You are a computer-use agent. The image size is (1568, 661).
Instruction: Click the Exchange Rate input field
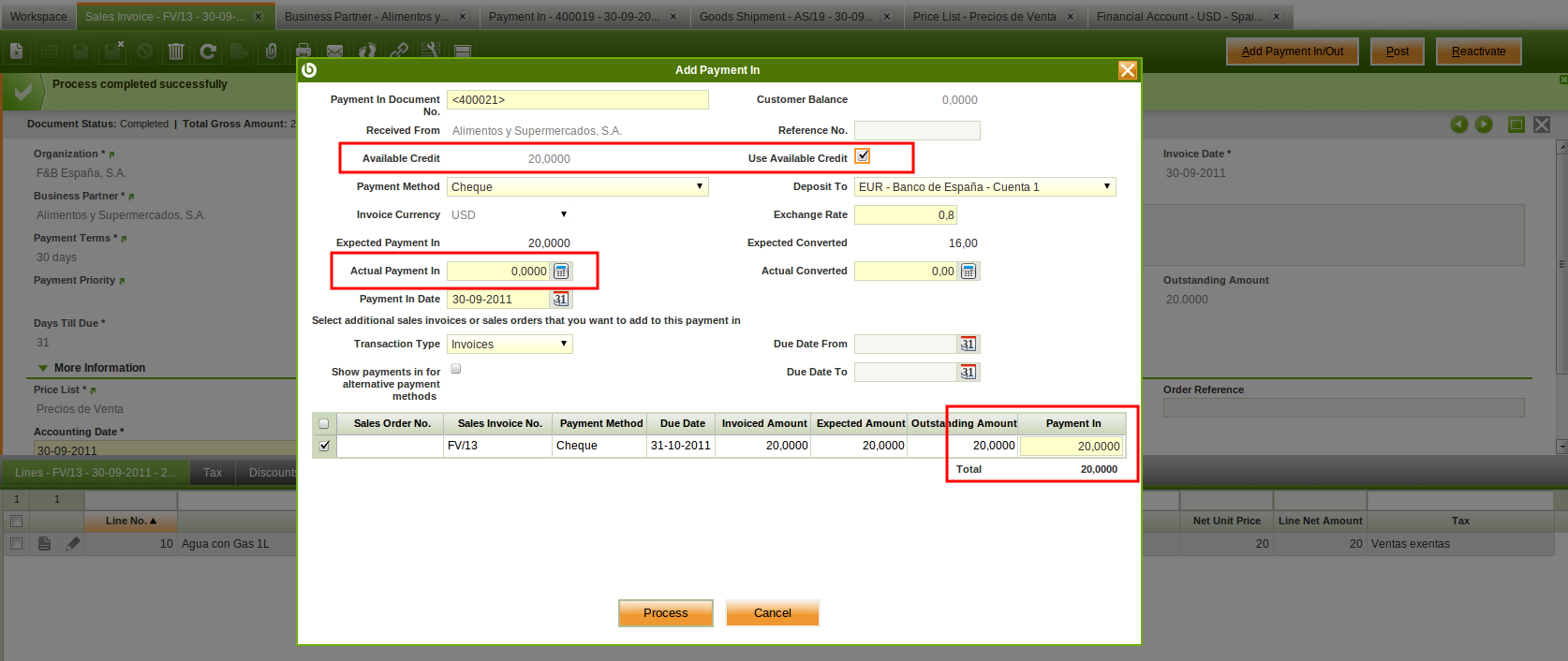click(x=905, y=215)
